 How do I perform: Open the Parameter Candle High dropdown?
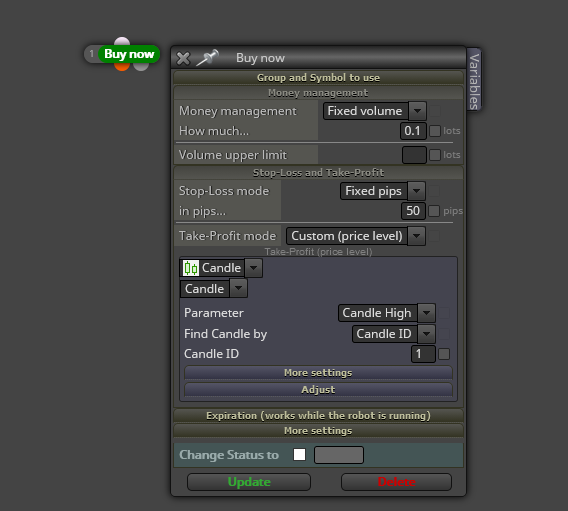point(387,313)
